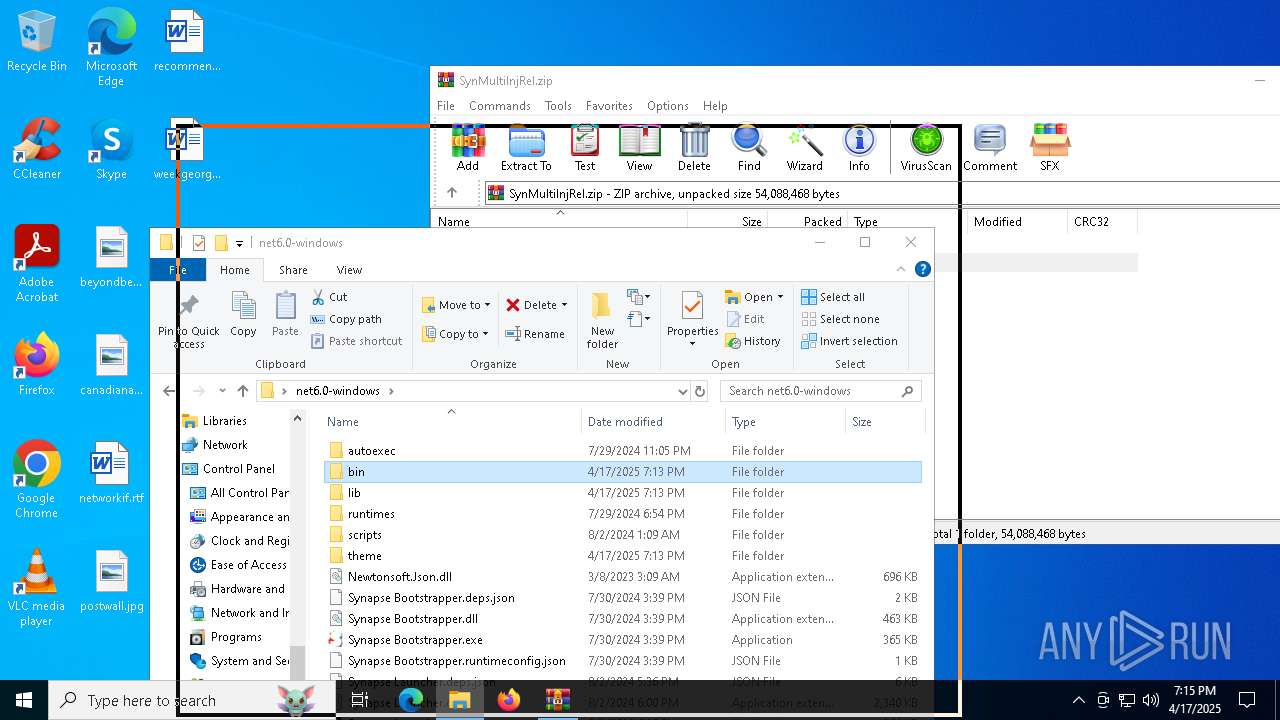This screenshot has height=720, width=1280.
Task: Click Rename in Organize group
Action: point(535,334)
